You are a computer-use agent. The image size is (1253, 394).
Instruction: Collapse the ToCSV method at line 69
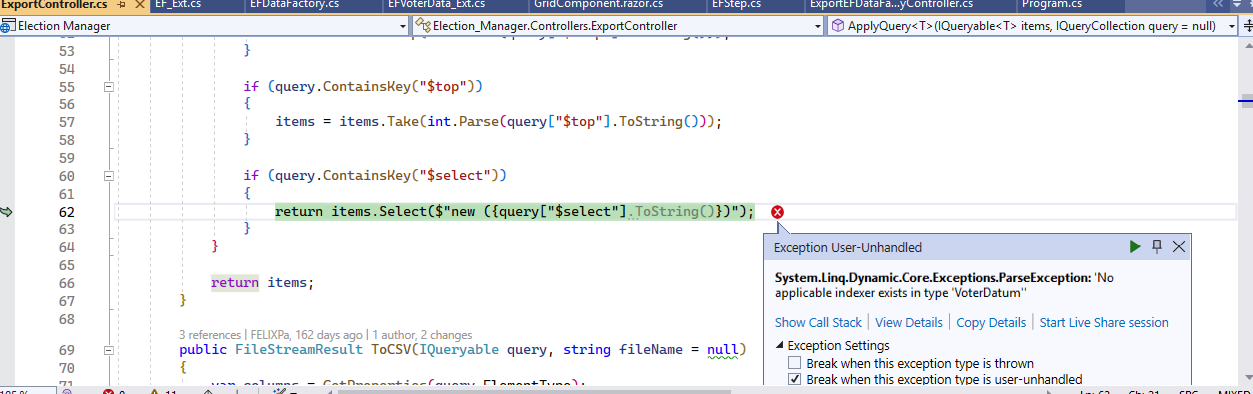(x=108, y=350)
